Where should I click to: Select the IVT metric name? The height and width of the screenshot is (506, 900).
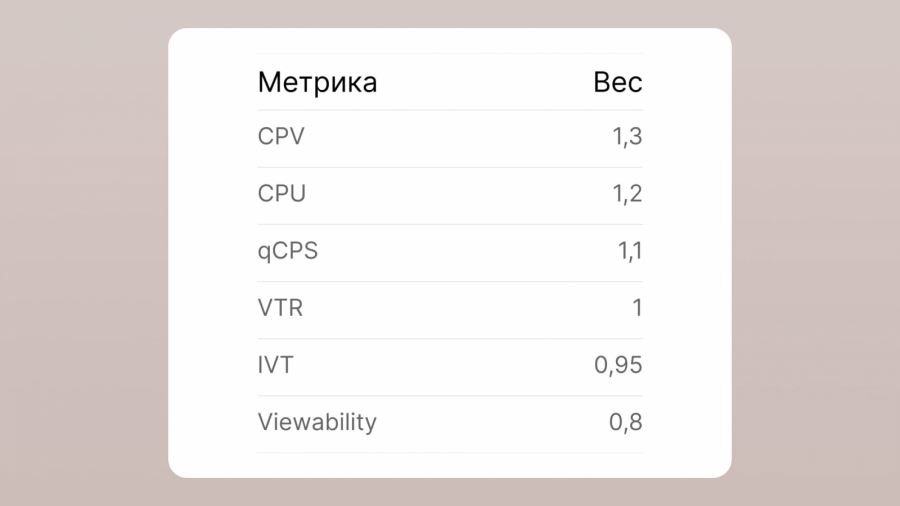[276, 365]
